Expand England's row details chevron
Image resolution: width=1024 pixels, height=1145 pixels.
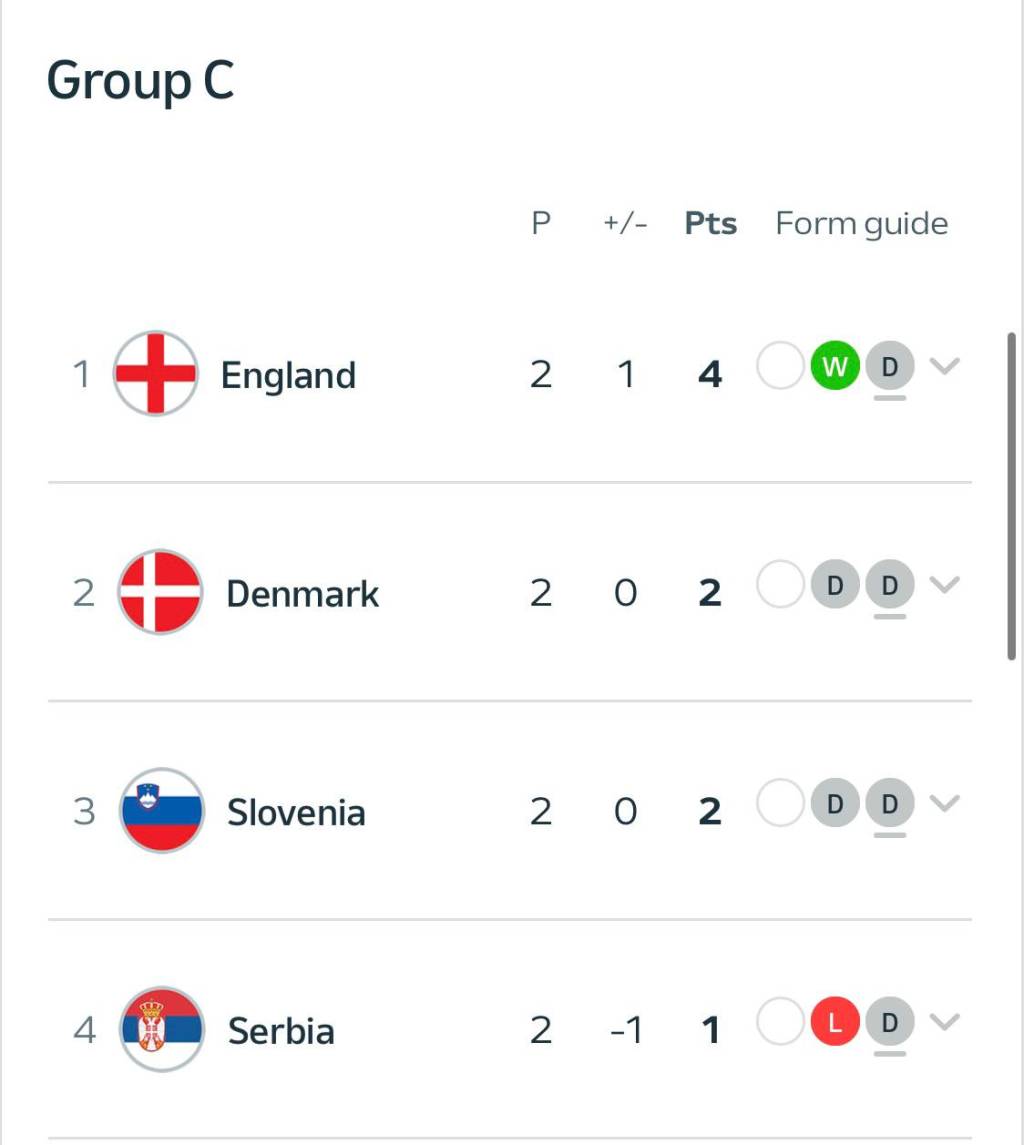[x=944, y=367]
